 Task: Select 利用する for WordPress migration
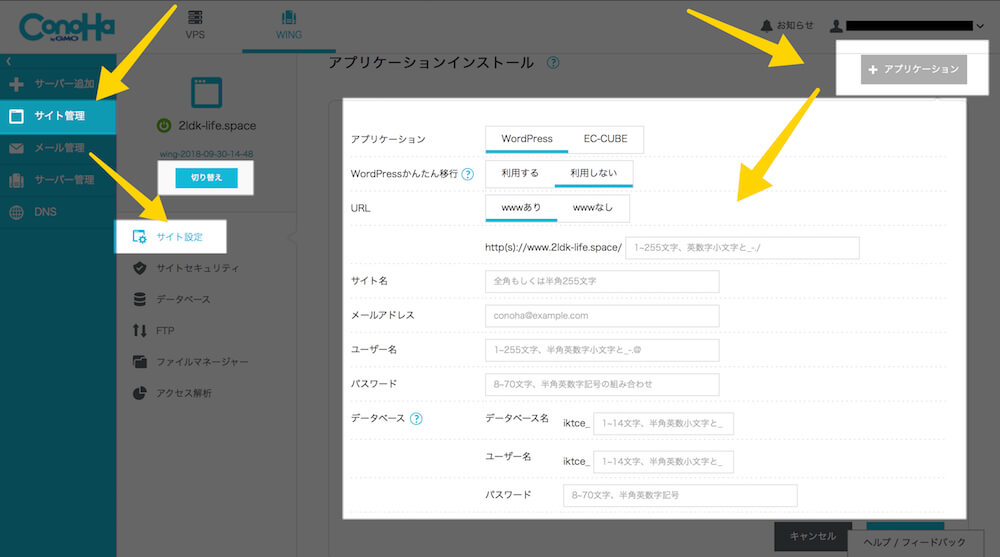(520, 174)
